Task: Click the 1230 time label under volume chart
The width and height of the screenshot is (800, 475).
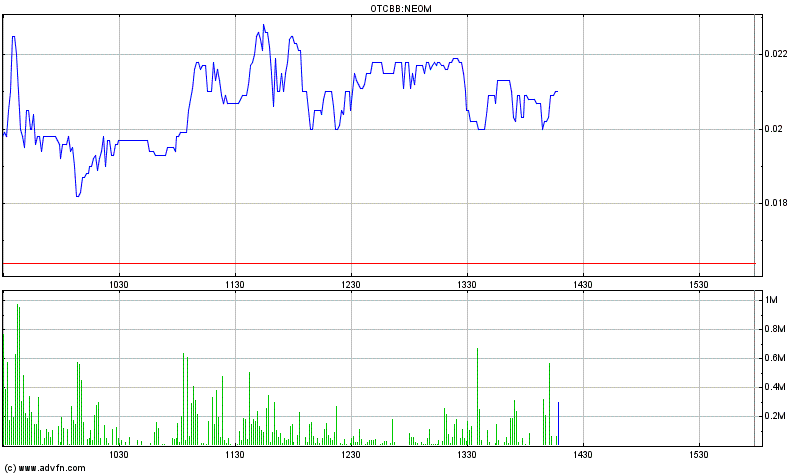Action: [351, 455]
